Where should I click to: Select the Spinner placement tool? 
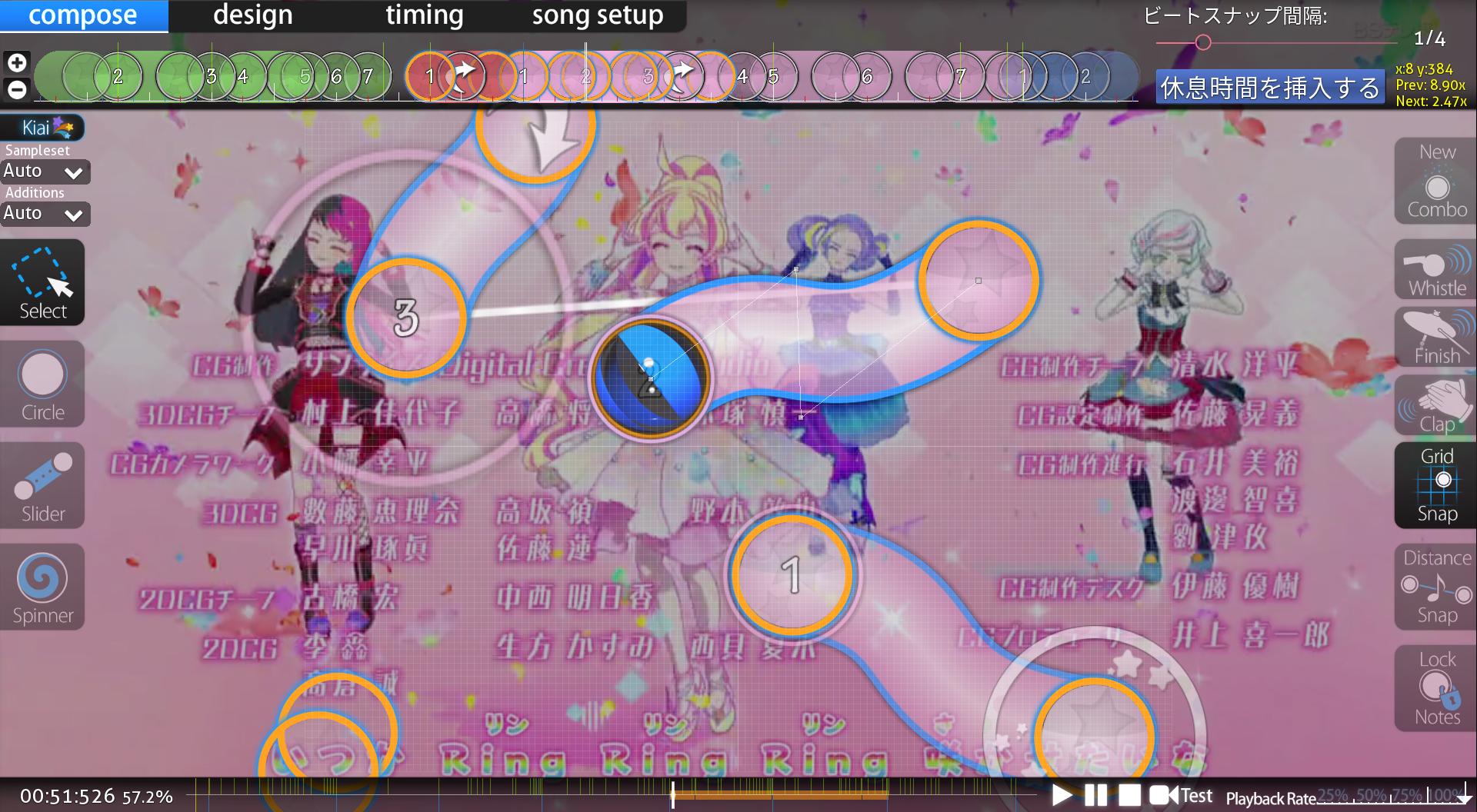click(42, 587)
